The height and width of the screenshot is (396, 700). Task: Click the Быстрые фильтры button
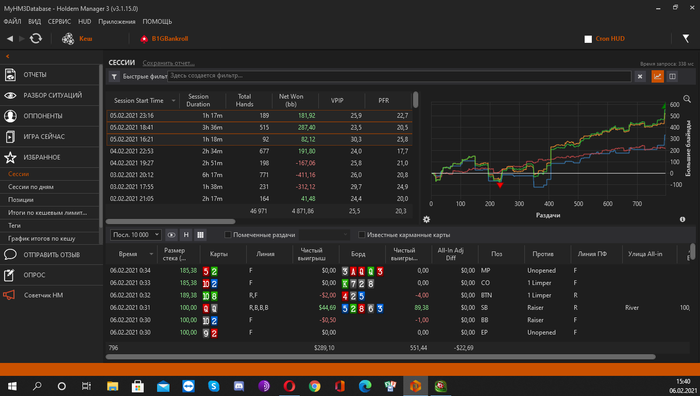point(138,77)
